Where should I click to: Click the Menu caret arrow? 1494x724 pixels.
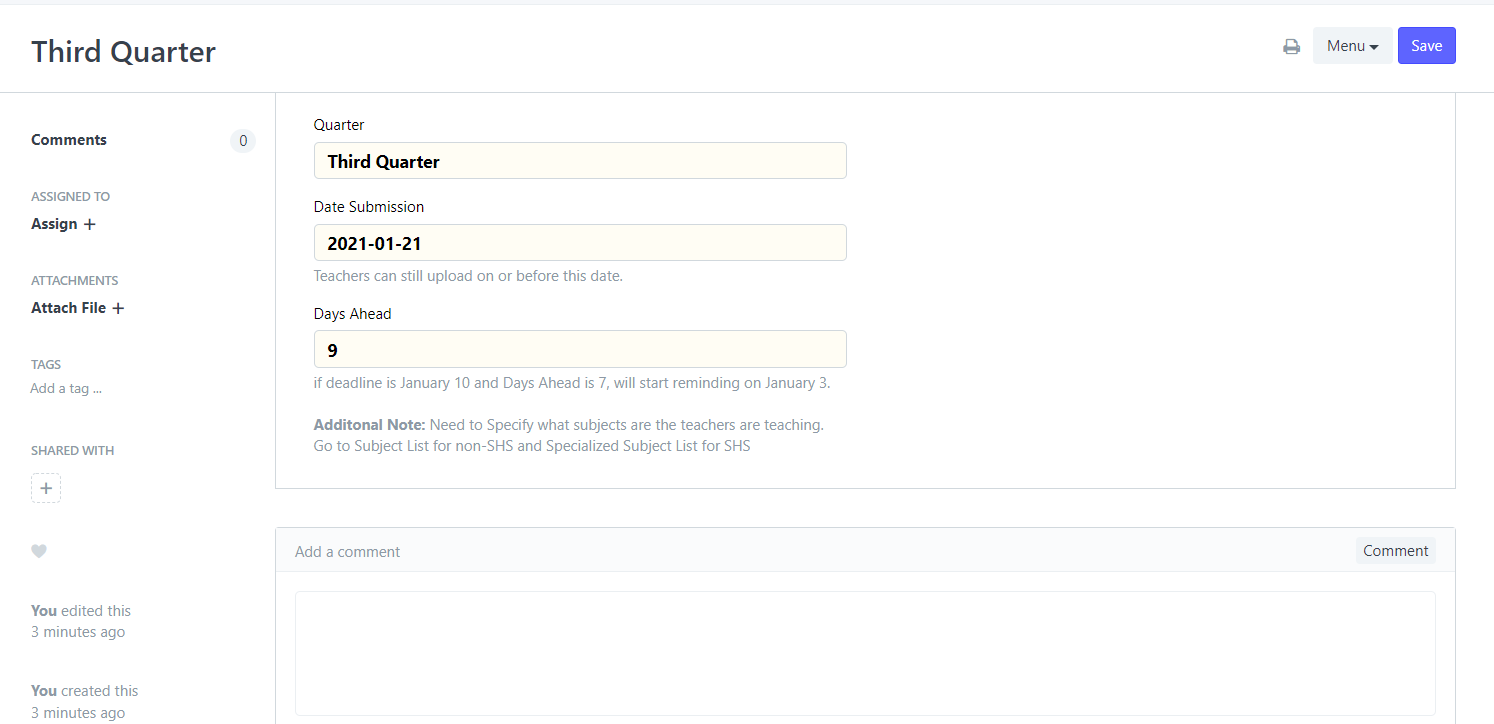[x=1374, y=47]
